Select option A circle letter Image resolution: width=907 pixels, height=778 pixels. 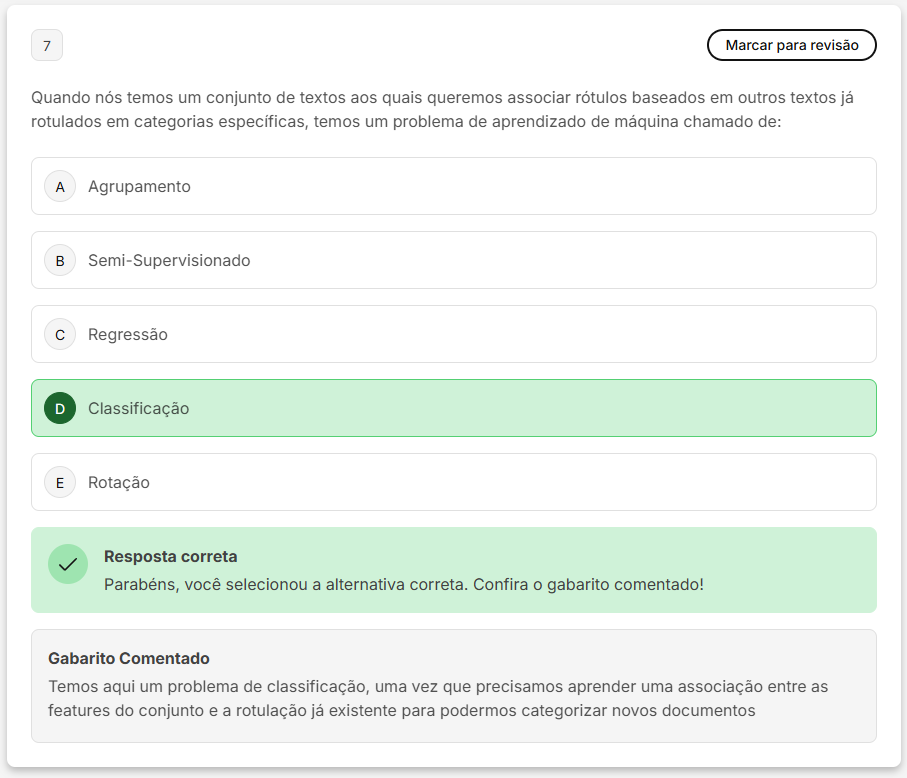pos(60,186)
